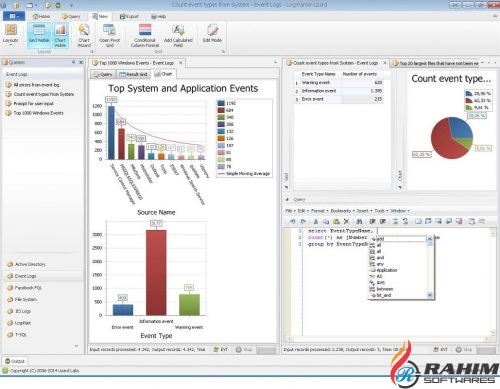Viewport: 500px width, 389px height.
Task: Expand the category list overflow chevron
Action: click(x=76, y=346)
